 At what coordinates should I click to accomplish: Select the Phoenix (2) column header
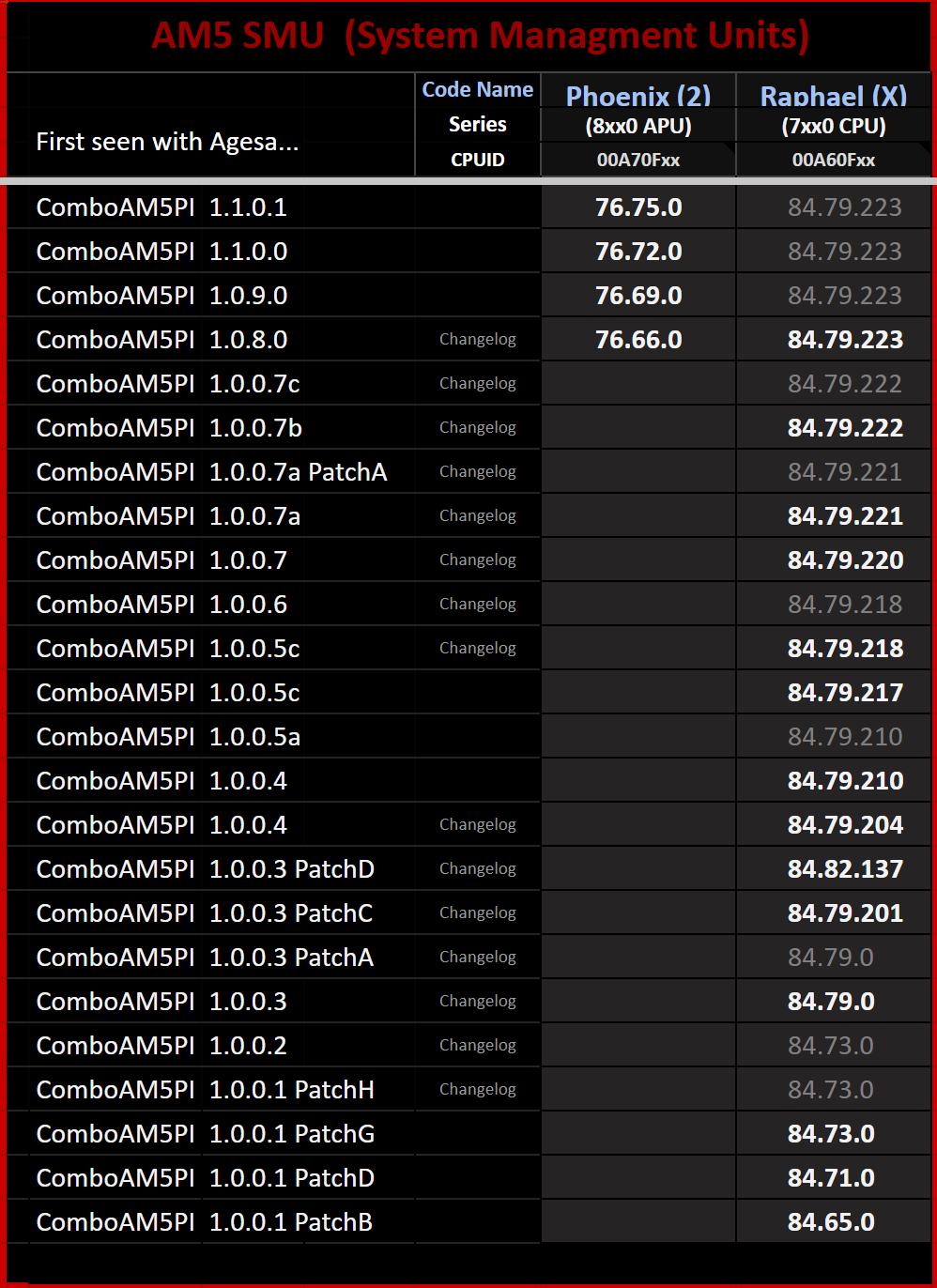(638, 96)
